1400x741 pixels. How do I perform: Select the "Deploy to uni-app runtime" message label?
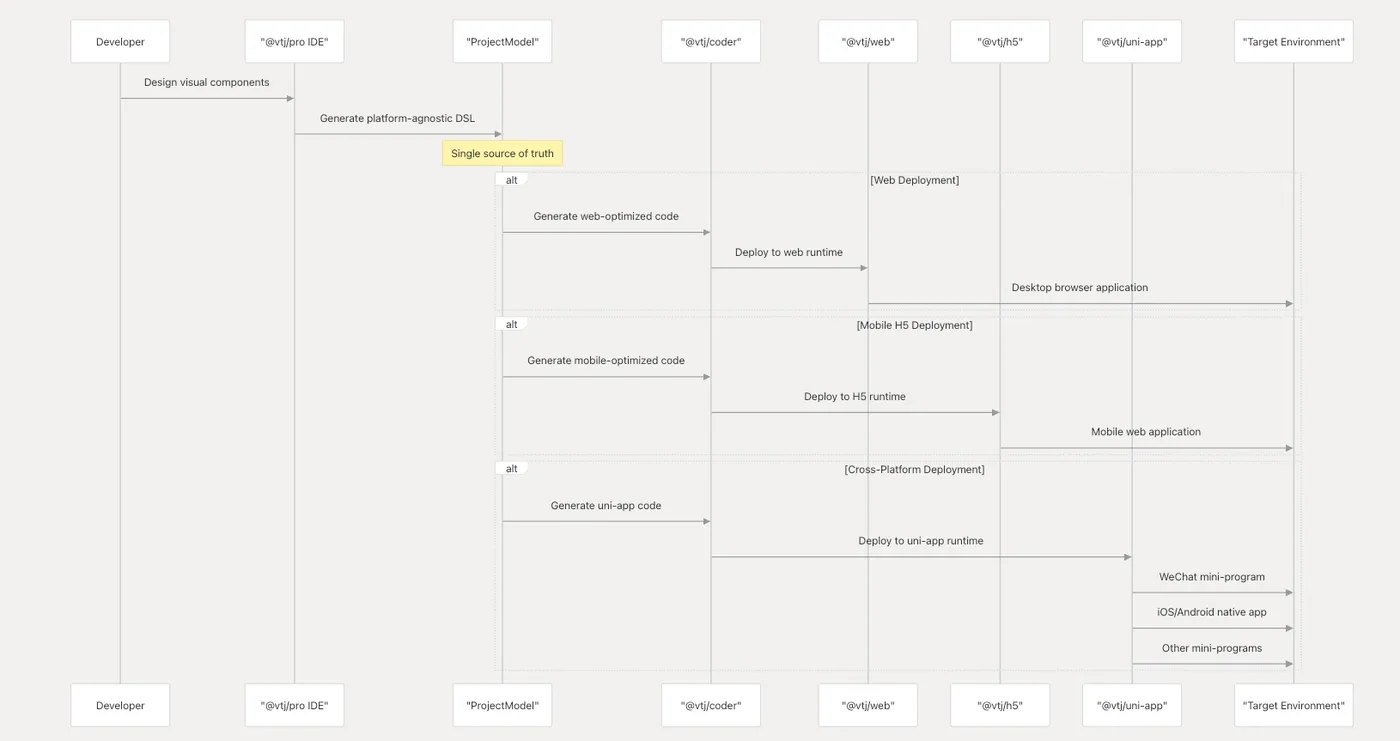click(x=921, y=541)
